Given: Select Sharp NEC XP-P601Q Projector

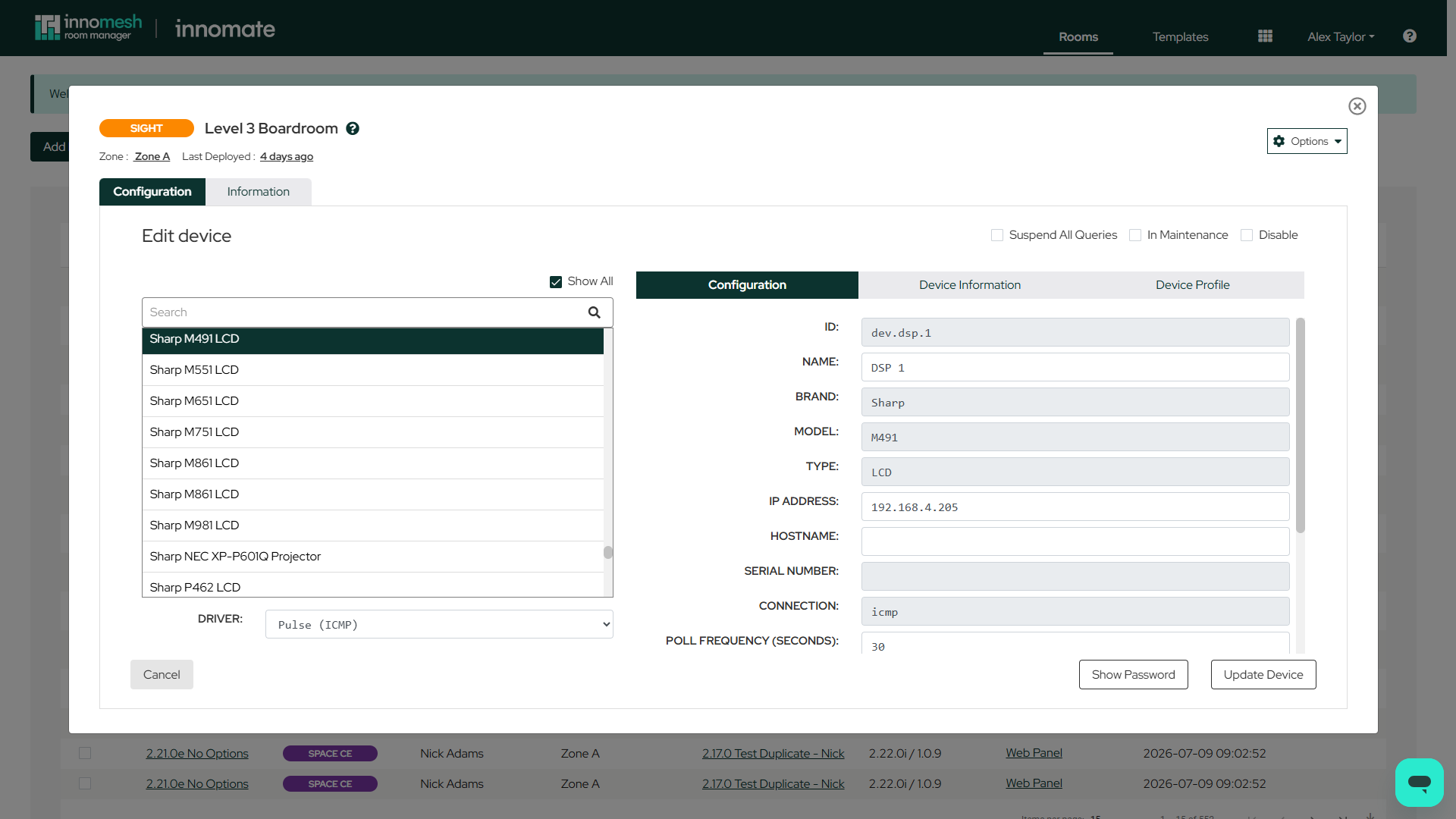Looking at the screenshot, I should click(x=373, y=557).
